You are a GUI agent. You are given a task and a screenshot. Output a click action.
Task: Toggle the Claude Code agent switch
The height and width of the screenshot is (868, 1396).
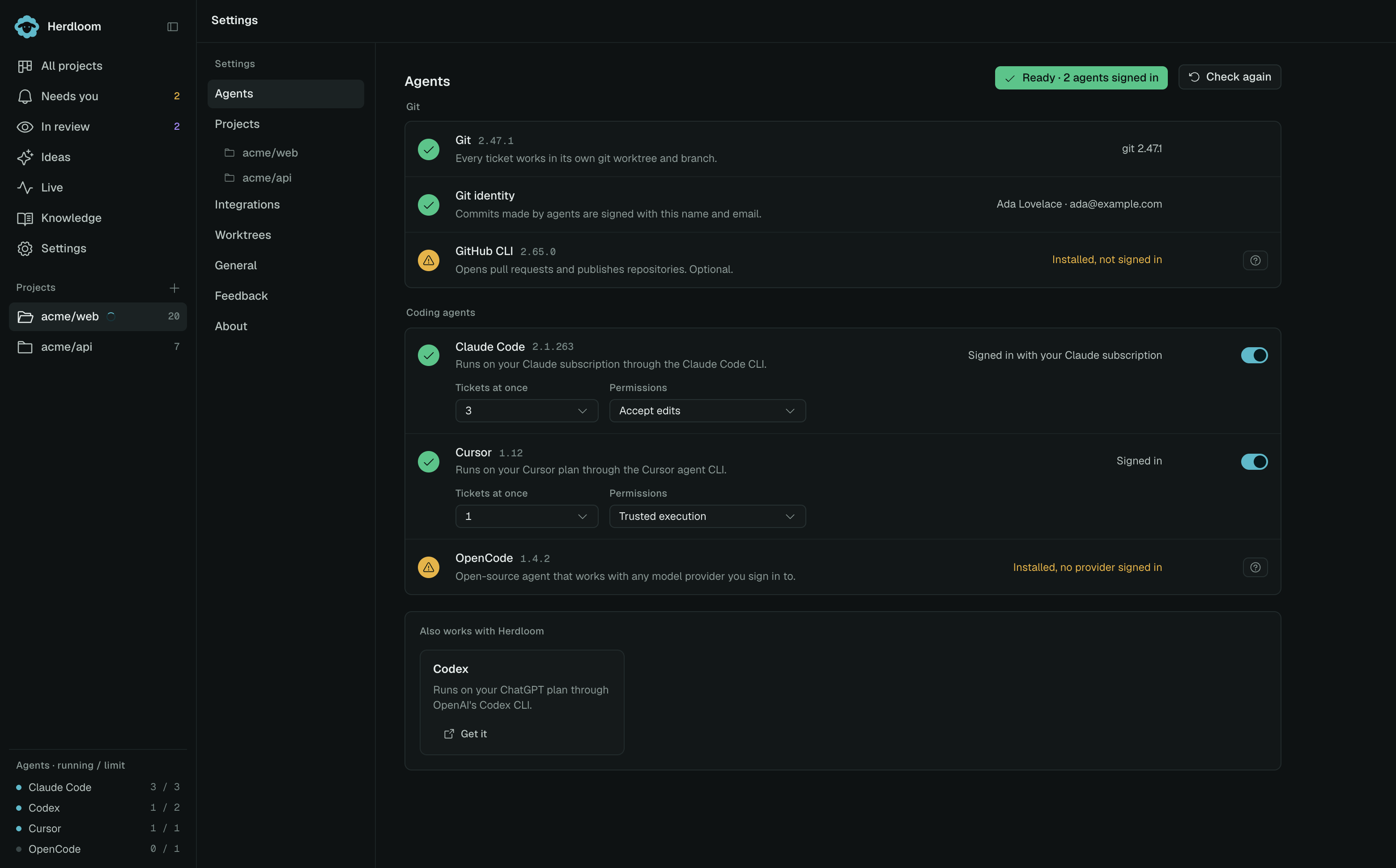1254,355
